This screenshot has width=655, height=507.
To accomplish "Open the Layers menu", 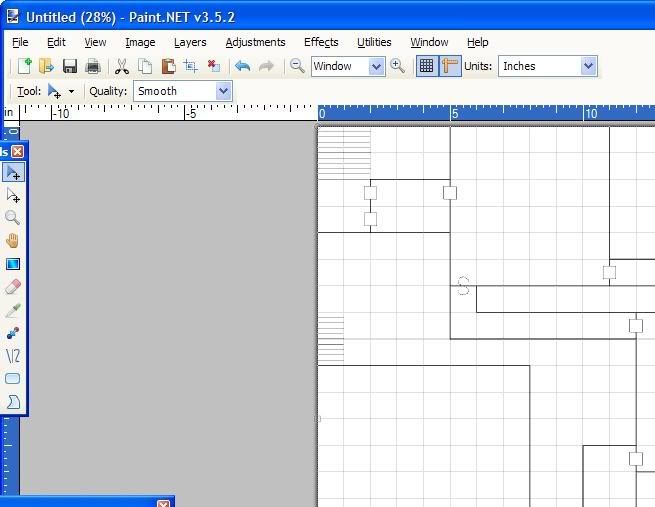I will (190, 42).
